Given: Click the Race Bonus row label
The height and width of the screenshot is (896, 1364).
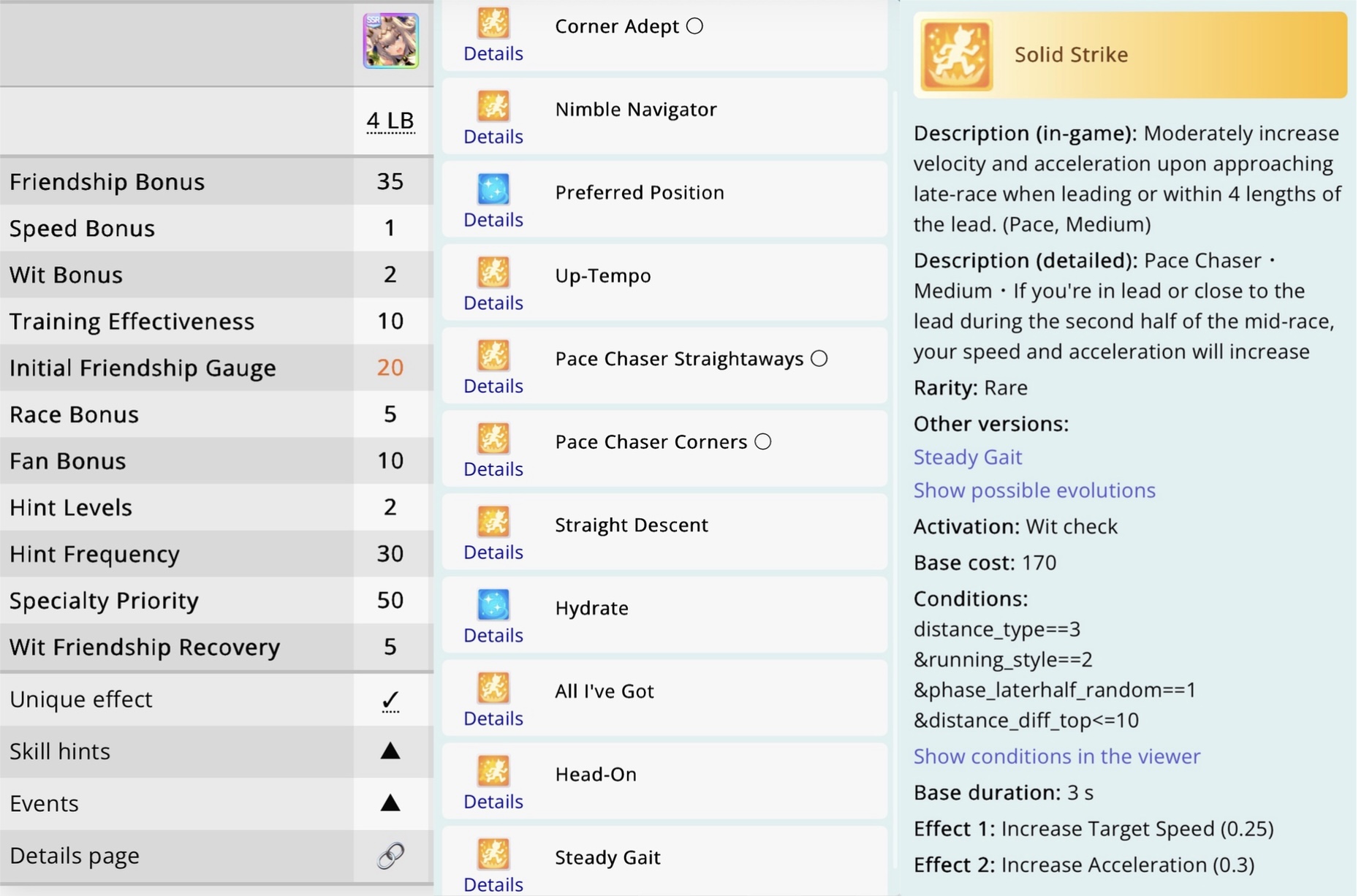Looking at the screenshot, I should pyautogui.click(x=74, y=414).
